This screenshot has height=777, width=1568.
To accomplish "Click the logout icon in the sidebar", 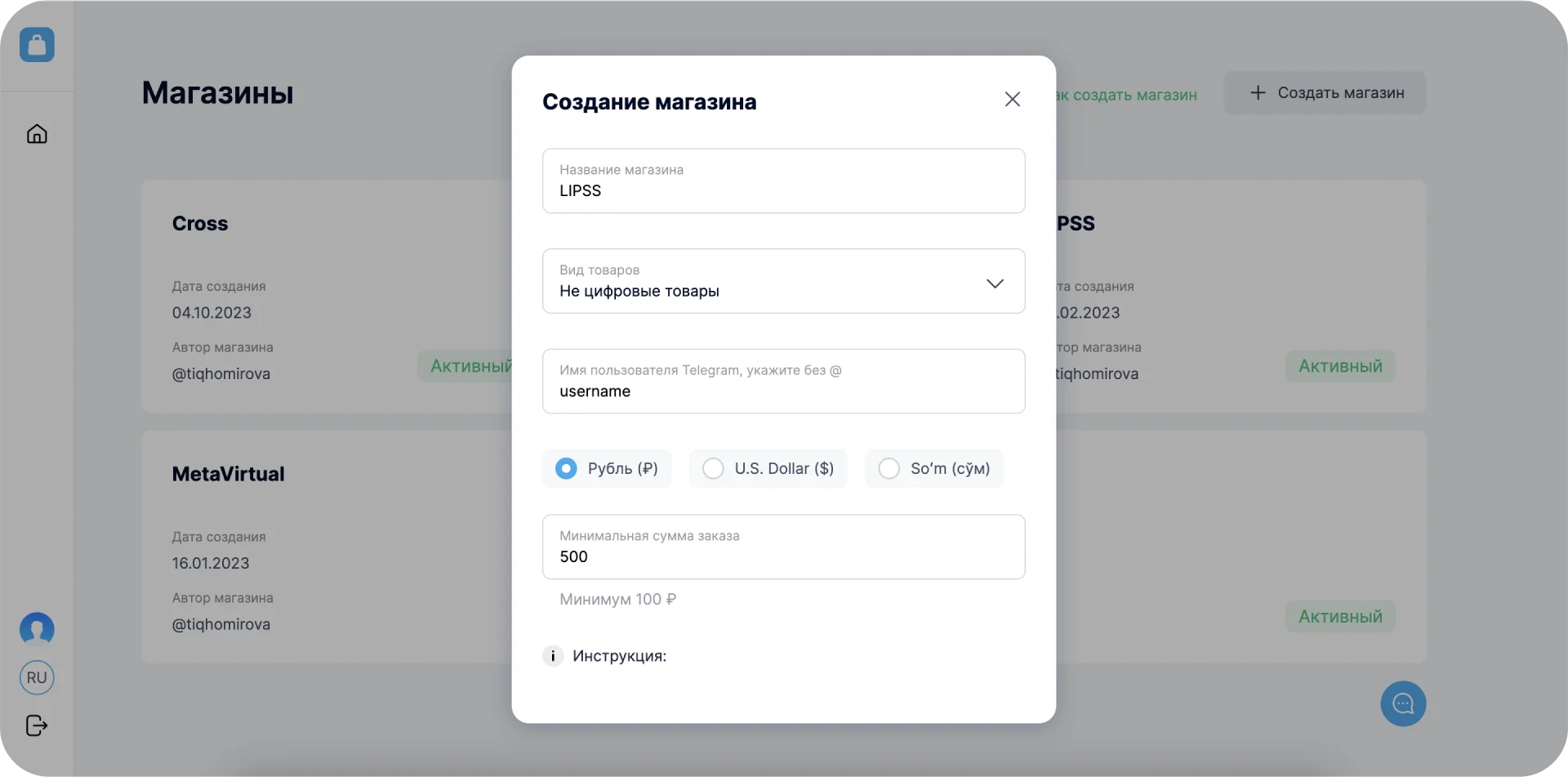I will (36, 725).
